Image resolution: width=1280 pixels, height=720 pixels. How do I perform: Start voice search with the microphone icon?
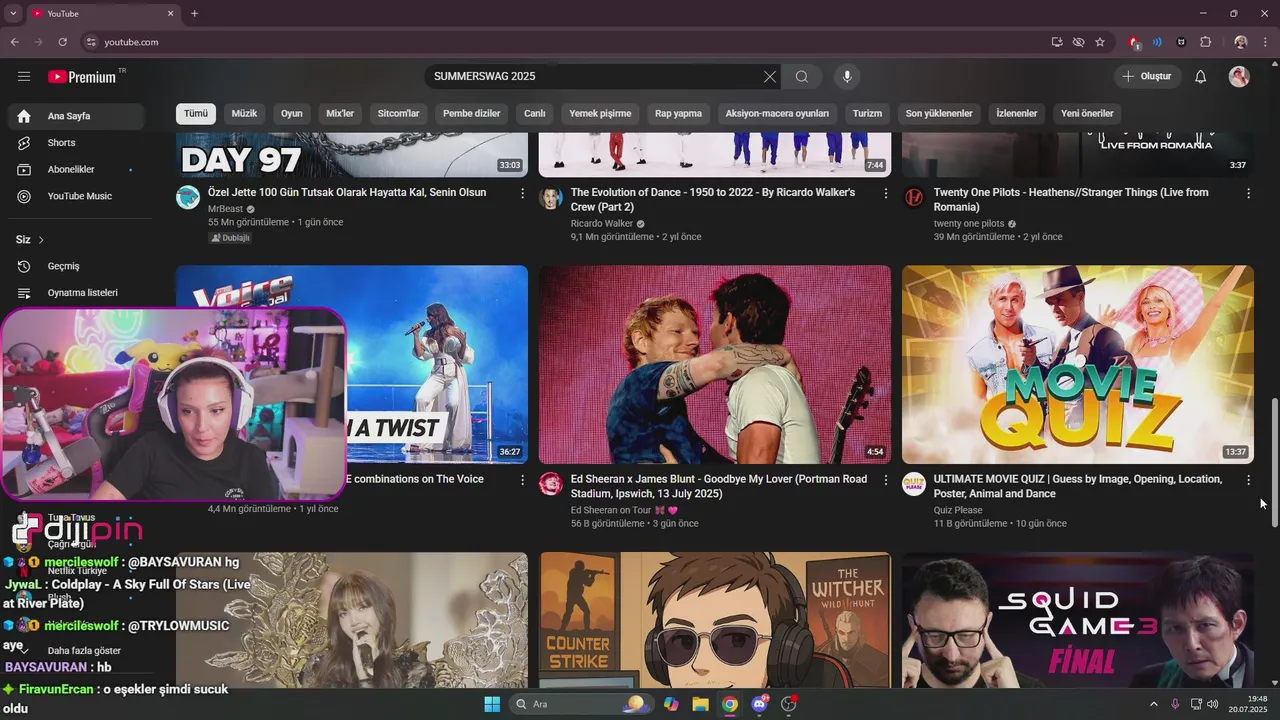point(847,77)
